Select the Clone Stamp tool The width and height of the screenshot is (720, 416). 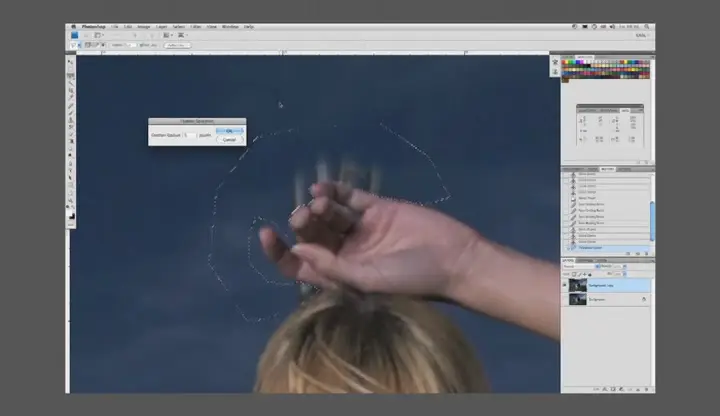point(71,120)
